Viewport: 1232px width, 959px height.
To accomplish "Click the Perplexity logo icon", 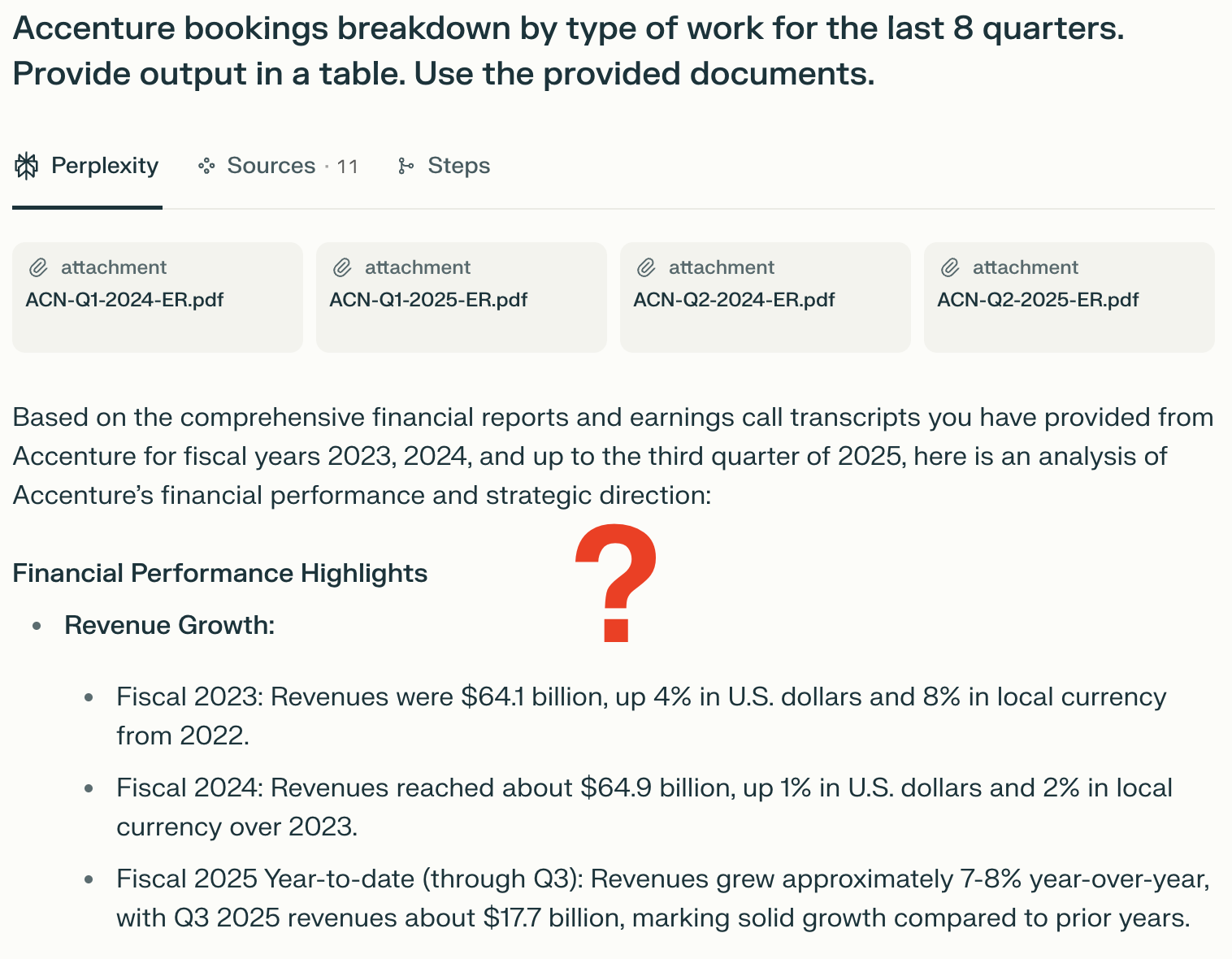I will pyautogui.click(x=27, y=166).
